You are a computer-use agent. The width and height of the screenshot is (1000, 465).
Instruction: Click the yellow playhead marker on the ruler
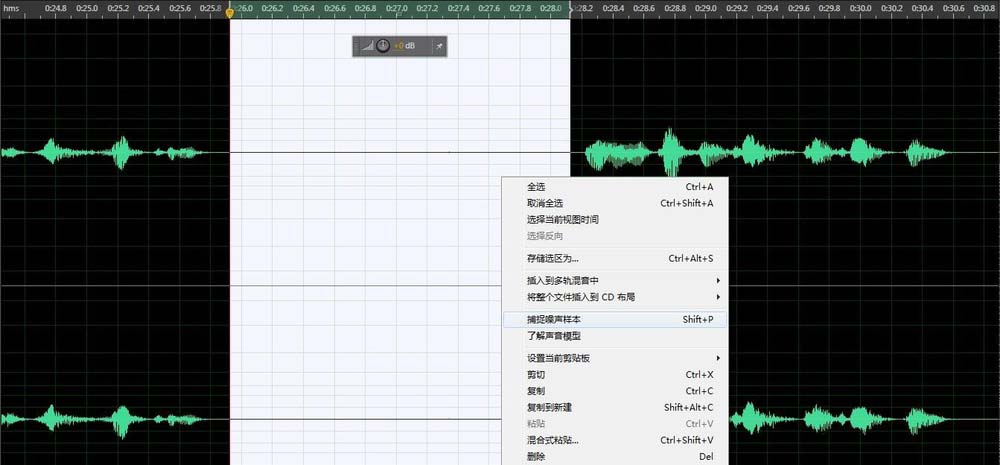pos(230,11)
